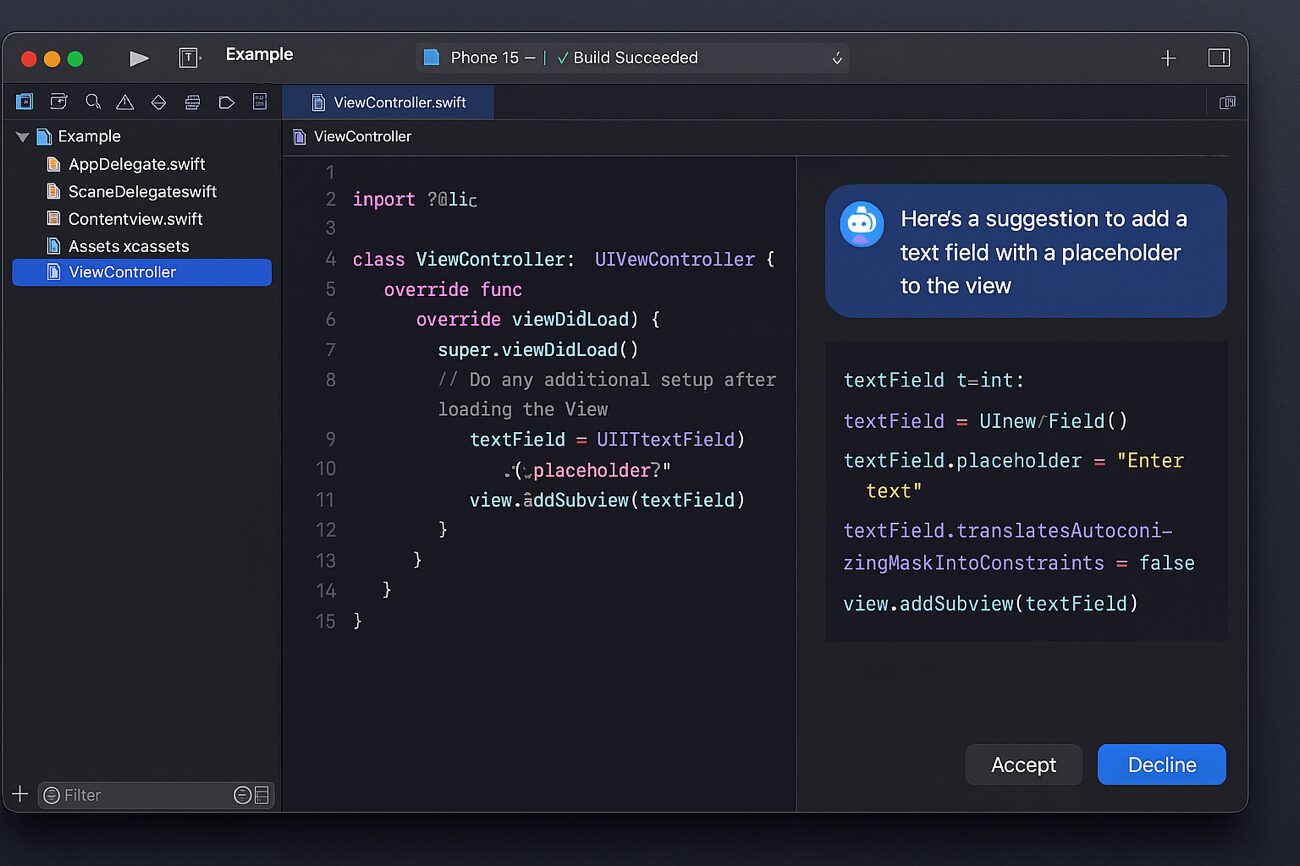Toggle the source-control filter in Filter bar
The width and height of the screenshot is (1300, 866).
[x=261, y=795]
